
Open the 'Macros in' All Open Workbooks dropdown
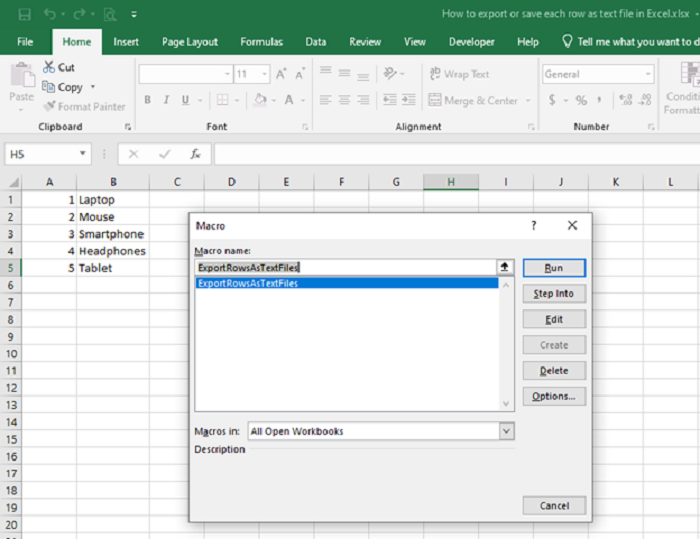pos(506,431)
